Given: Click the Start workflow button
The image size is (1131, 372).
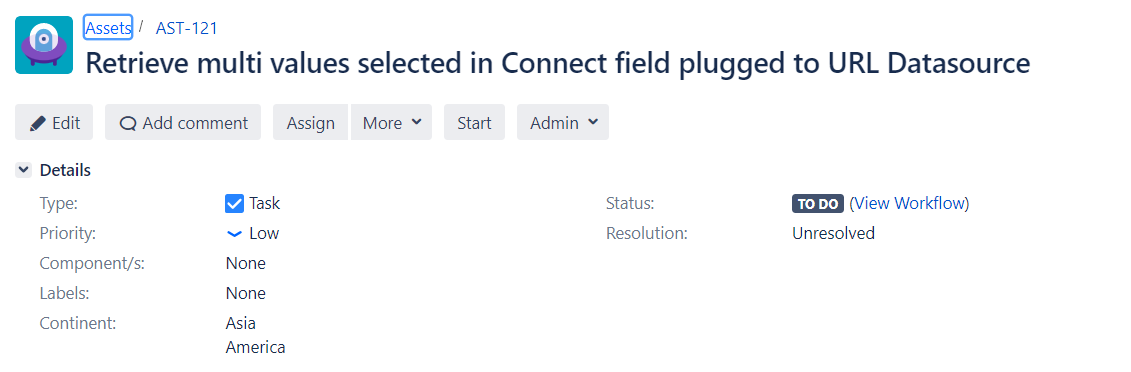Looking at the screenshot, I should click(x=474, y=123).
